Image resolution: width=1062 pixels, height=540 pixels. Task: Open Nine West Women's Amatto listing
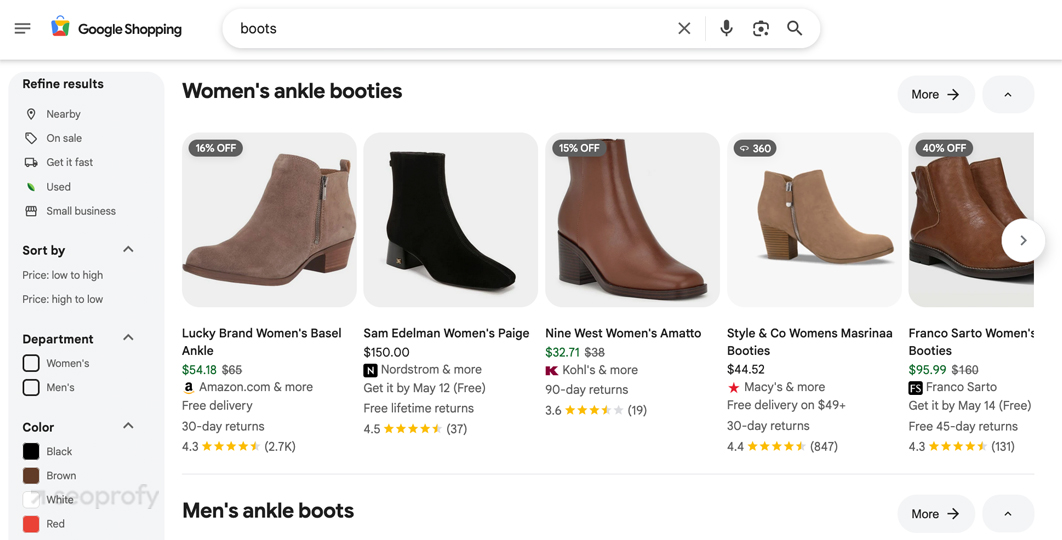pos(623,333)
